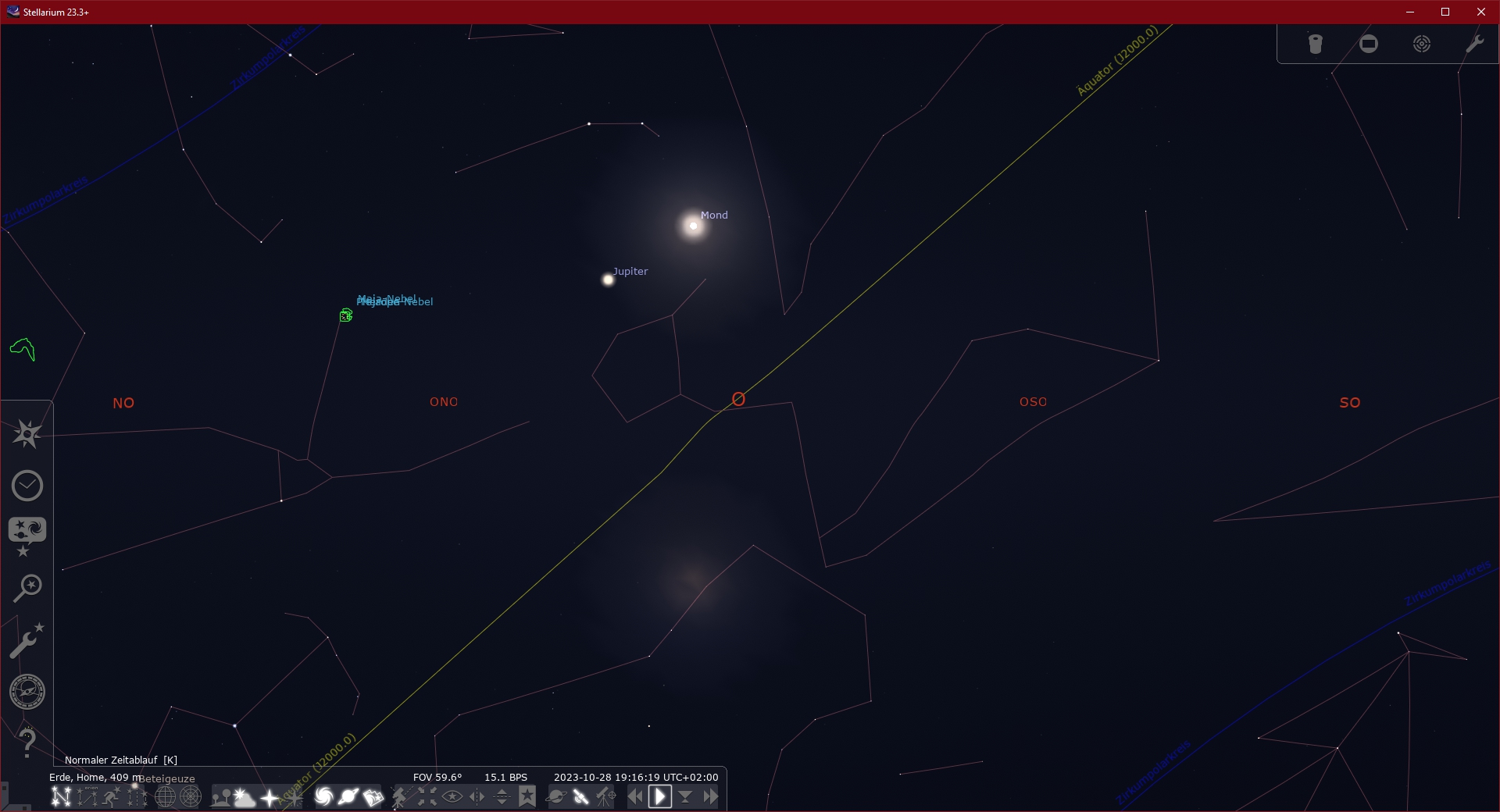Image resolution: width=1500 pixels, height=812 pixels.
Task: Open Oculars plugin settings with the wrench
Action: click(1475, 44)
